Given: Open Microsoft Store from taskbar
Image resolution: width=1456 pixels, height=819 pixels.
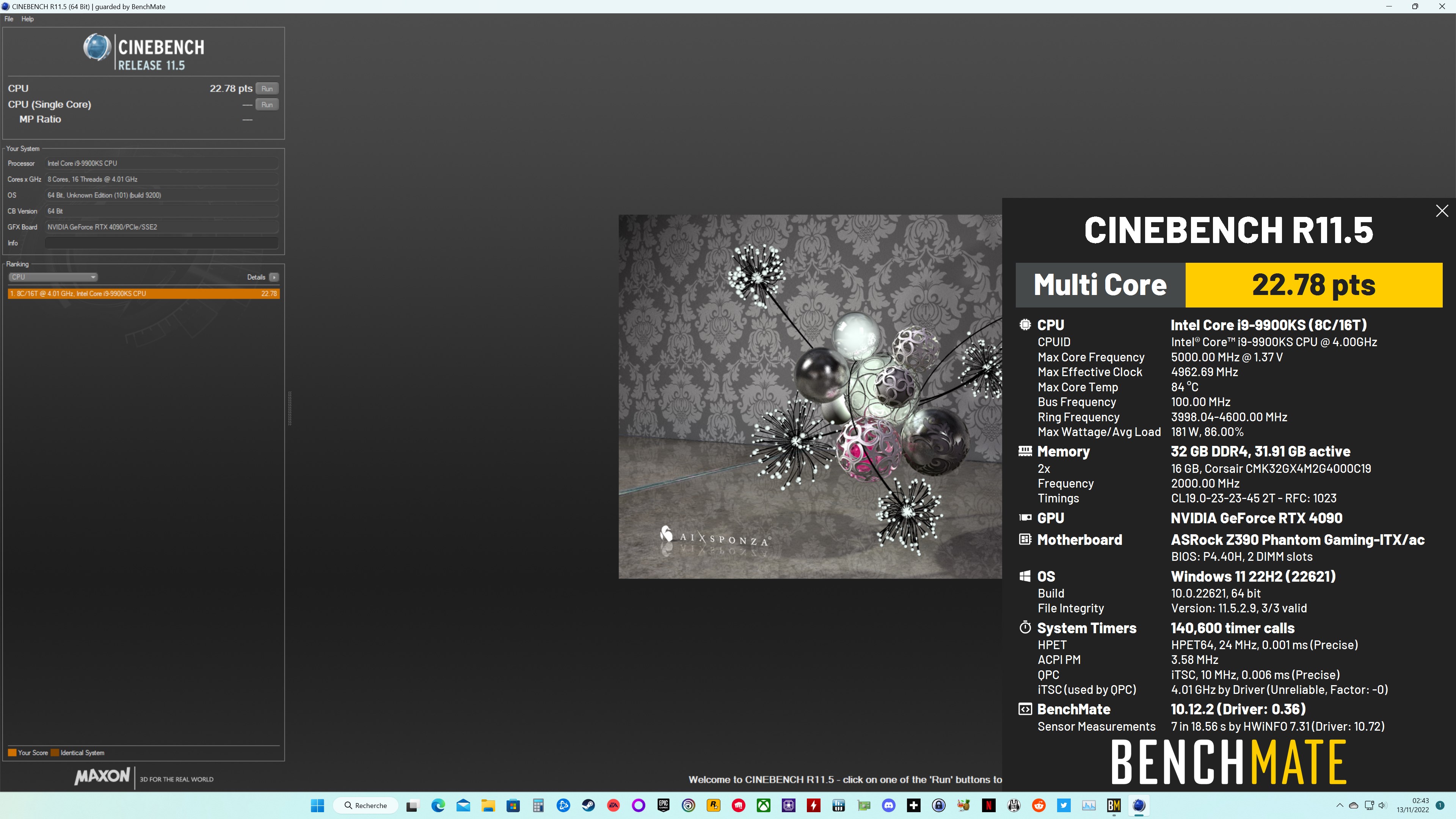Looking at the screenshot, I should 513,805.
